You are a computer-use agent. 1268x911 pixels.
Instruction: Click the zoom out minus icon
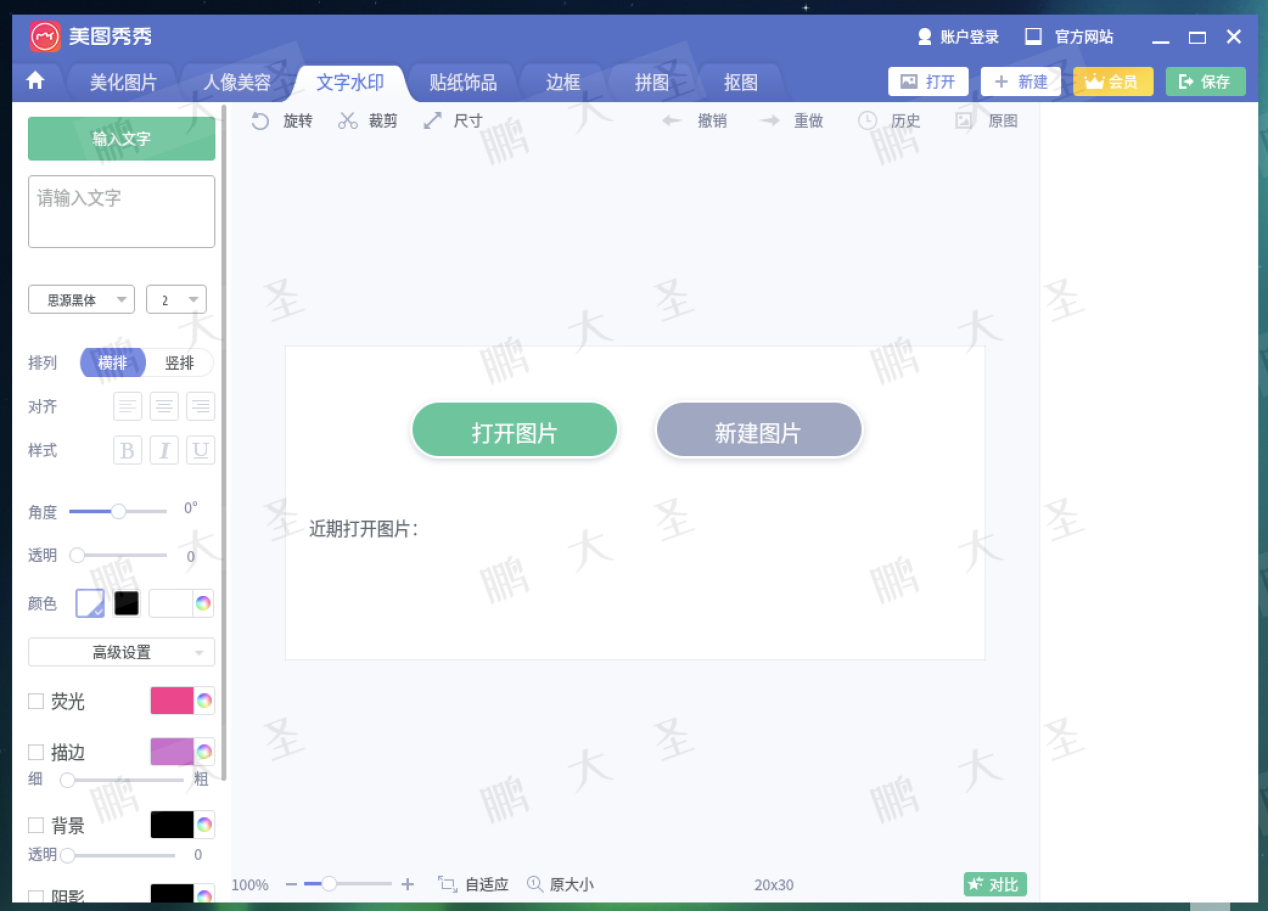(x=291, y=884)
